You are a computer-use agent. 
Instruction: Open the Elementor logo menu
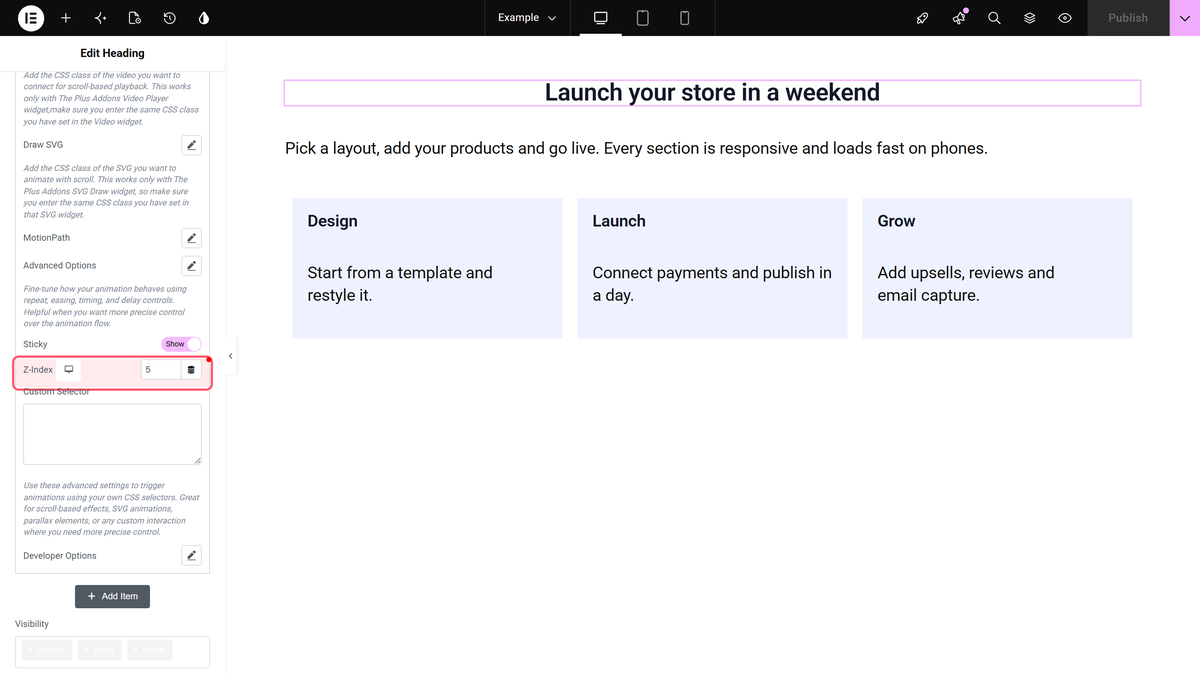point(31,18)
